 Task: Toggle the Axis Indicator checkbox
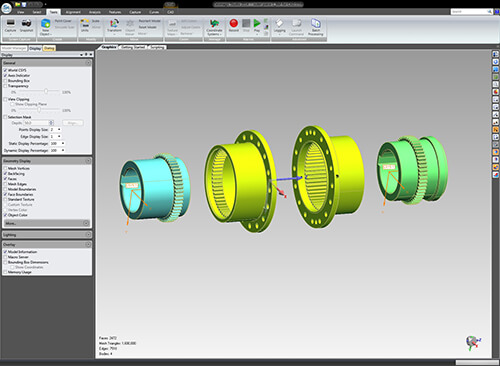coord(5,76)
